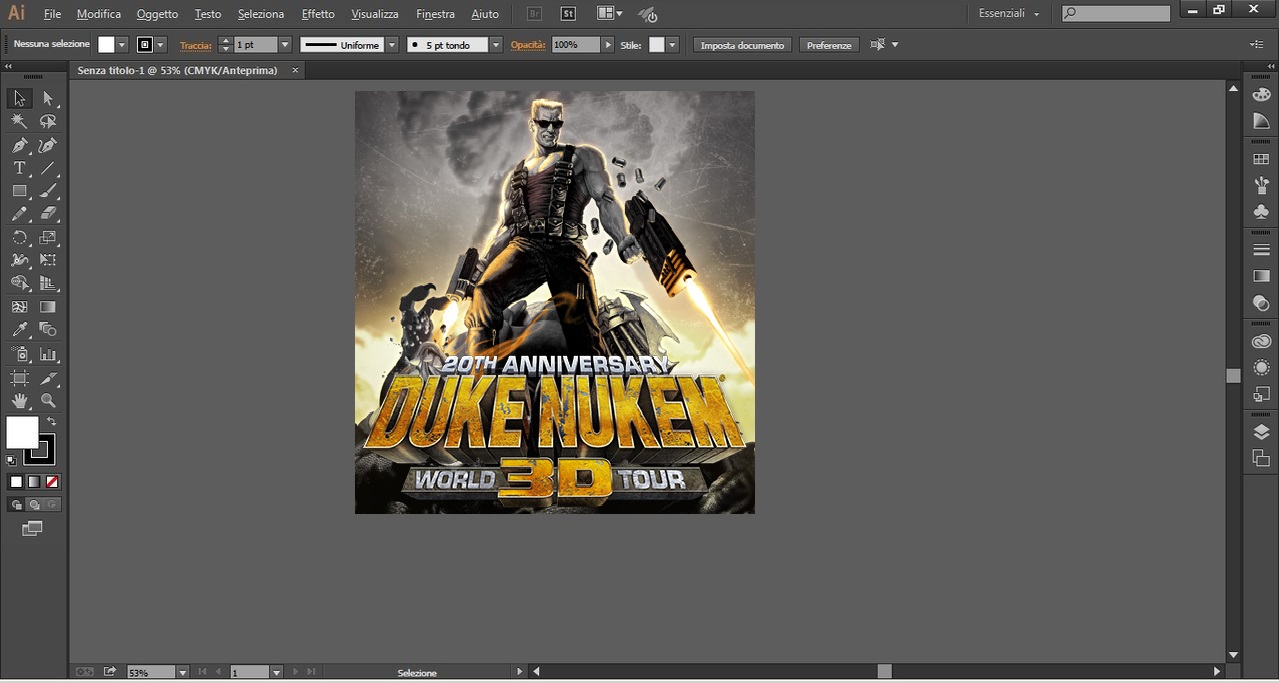This screenshot has width=1279, height=683.
Task: Select the Hand tool
Action: click(x=19, y=401)
